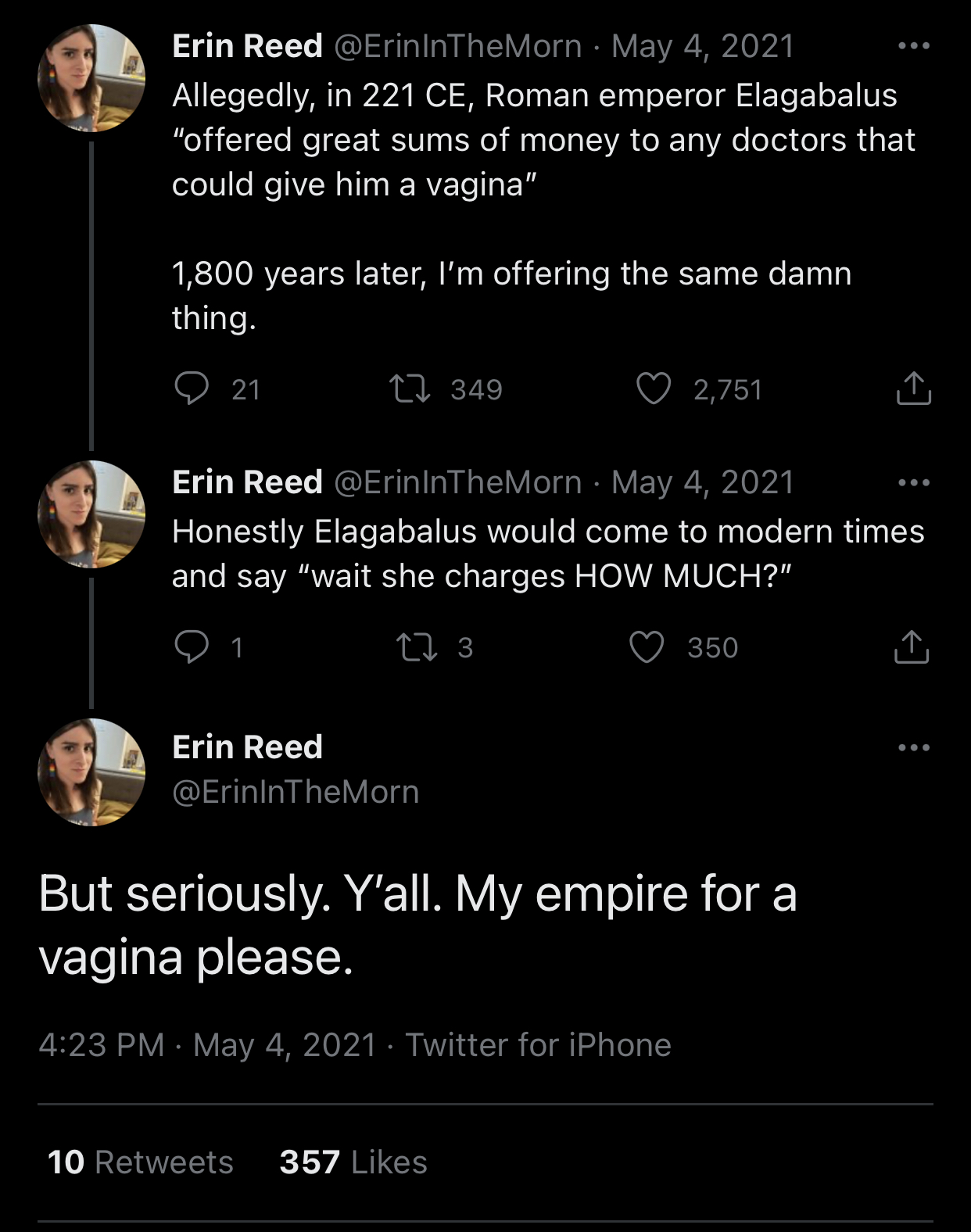Open more options on first tweet
The image size is (971, 1232).
tap(913, 46)
